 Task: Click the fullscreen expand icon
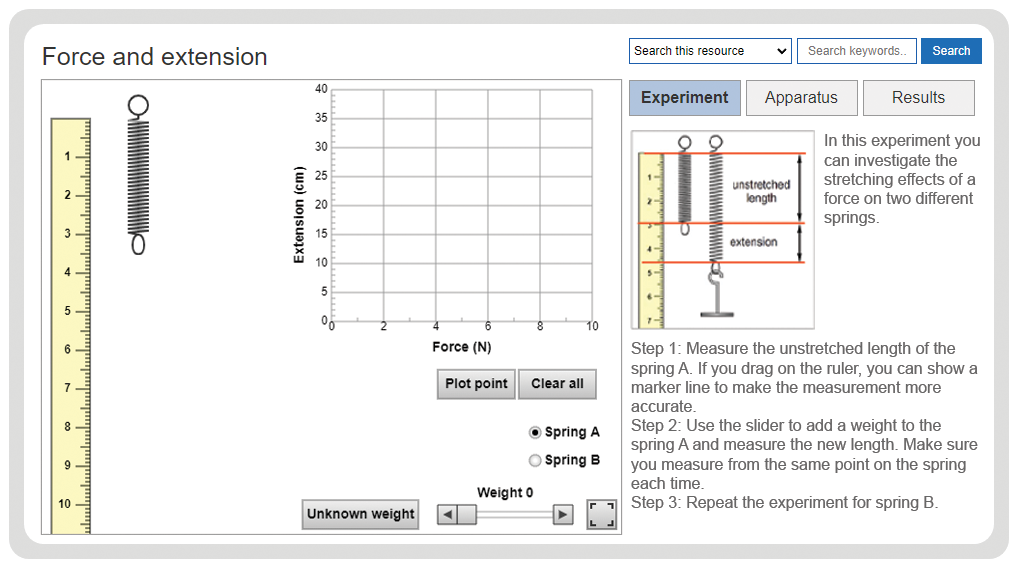click(x=601, y=514)
